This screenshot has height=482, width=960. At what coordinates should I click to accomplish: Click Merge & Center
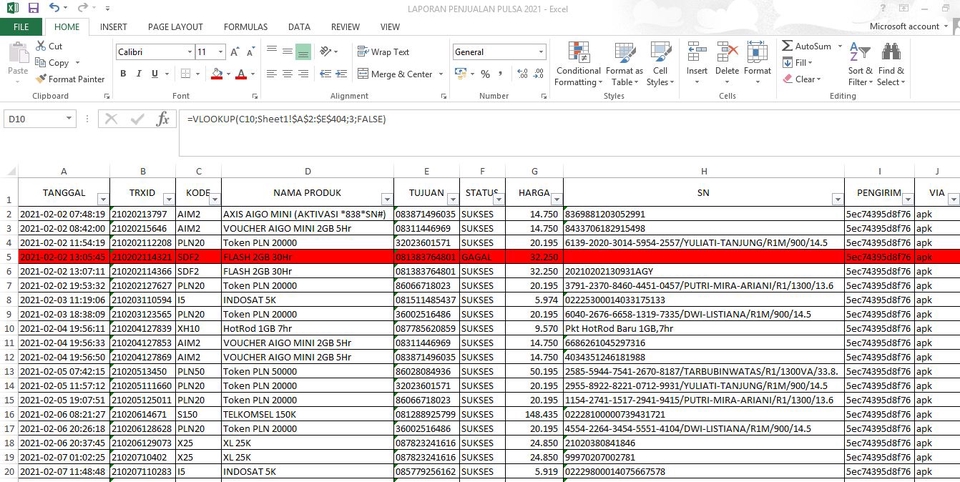(x=396, y=74)
